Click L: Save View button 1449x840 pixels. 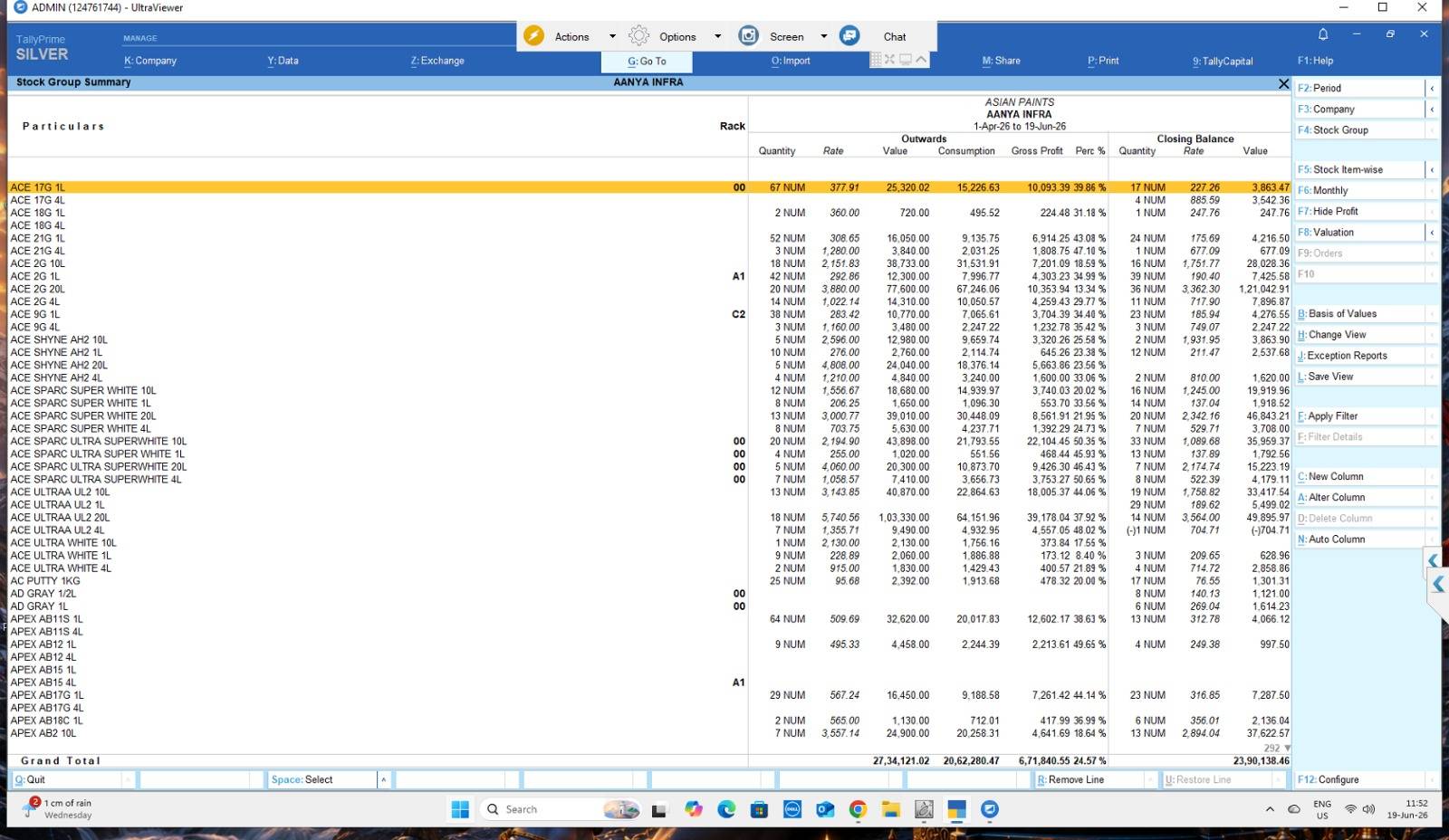pyautogui.click(x=1359, y=376)
